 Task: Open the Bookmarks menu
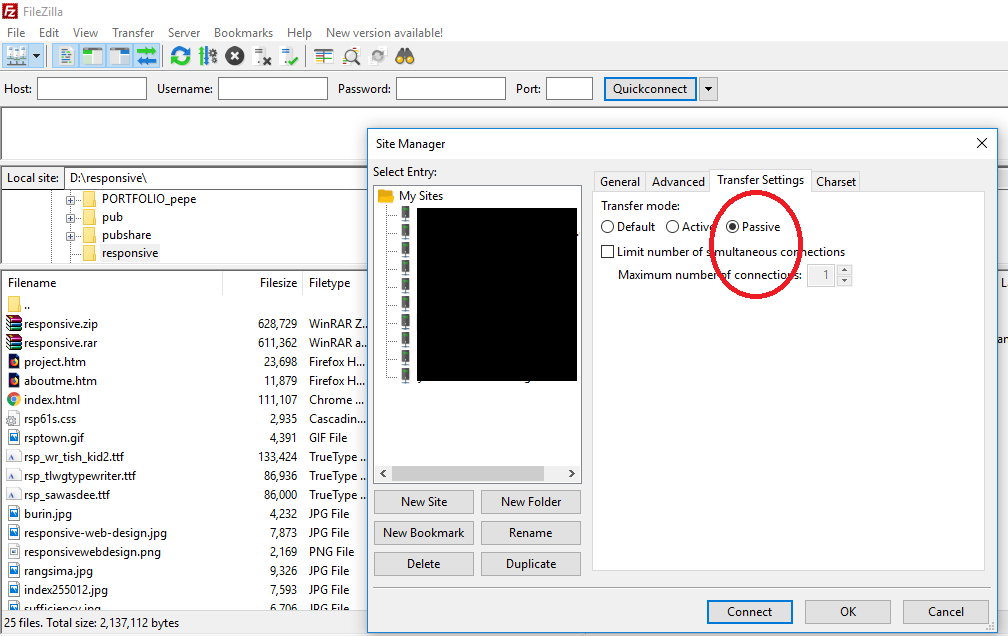click(243, 33)
